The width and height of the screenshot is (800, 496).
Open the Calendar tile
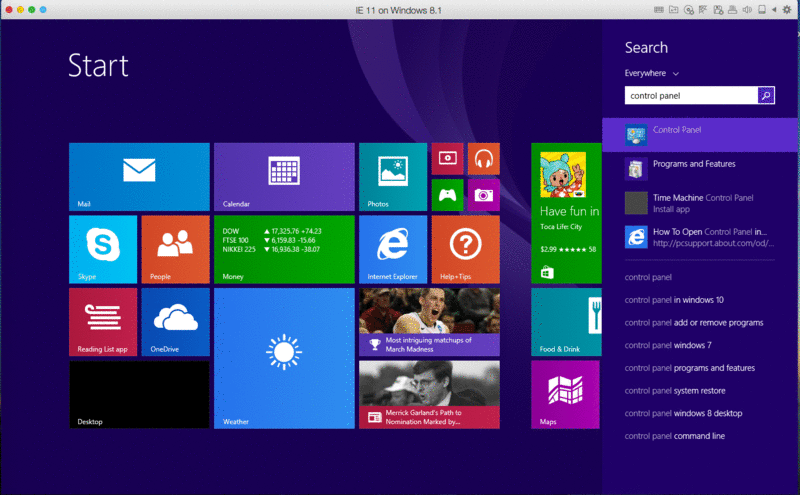click(284, 176)
